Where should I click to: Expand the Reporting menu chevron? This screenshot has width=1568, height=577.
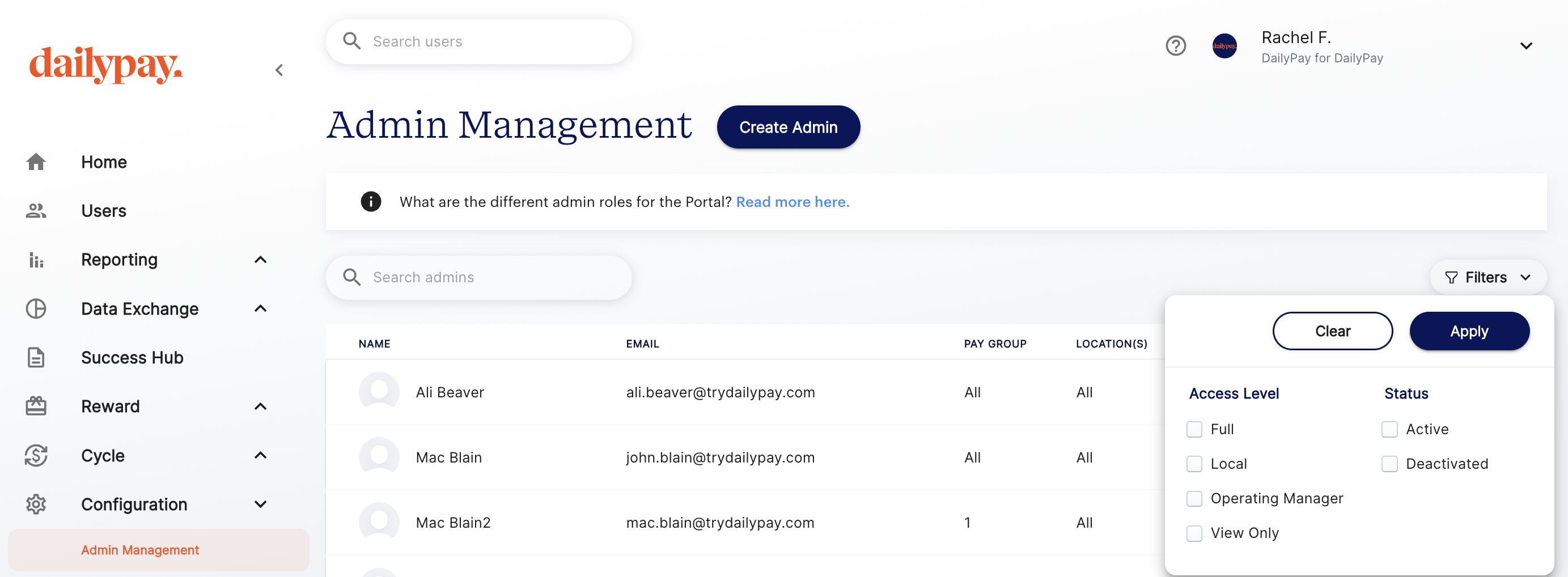point(261,260)
